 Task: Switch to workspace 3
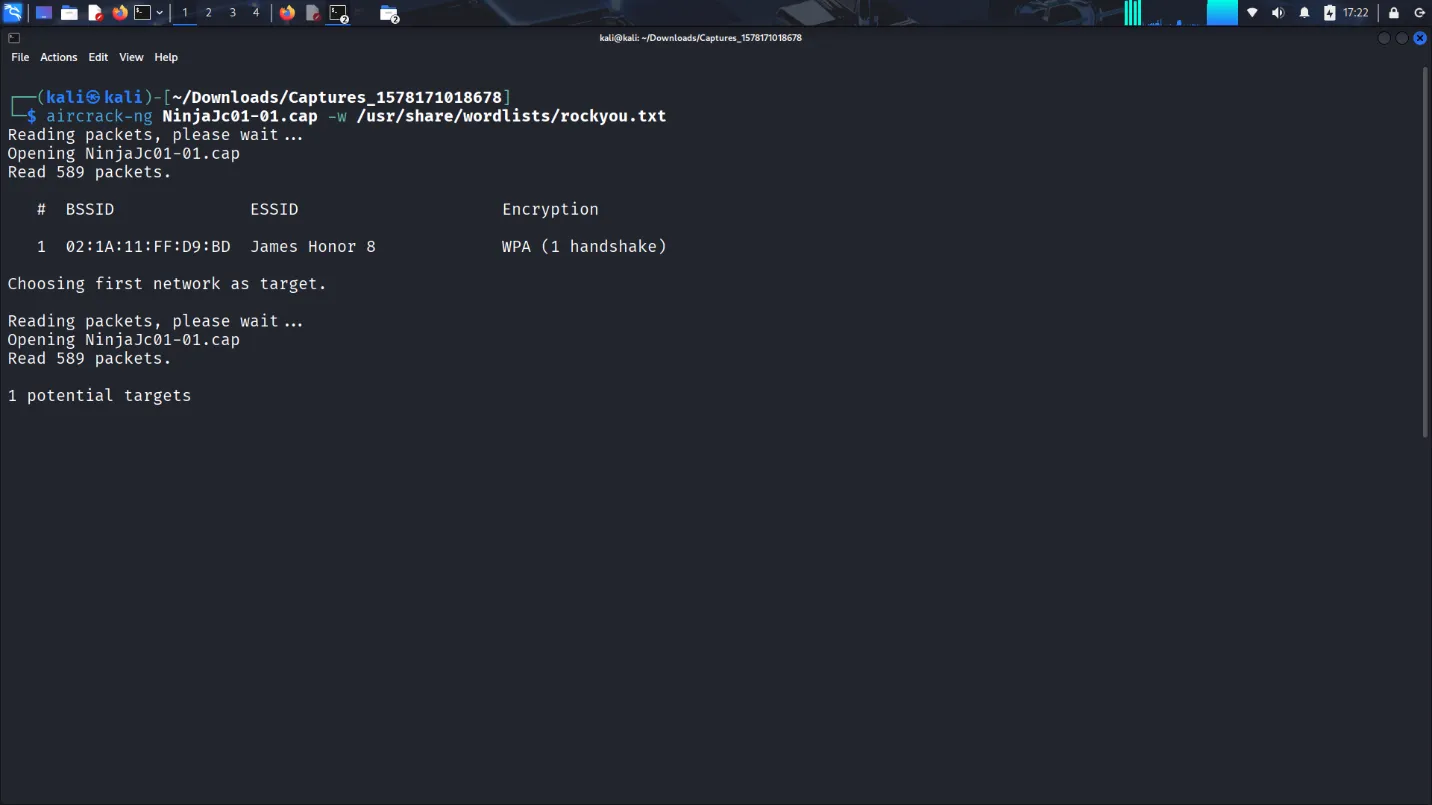pos(232,13)
